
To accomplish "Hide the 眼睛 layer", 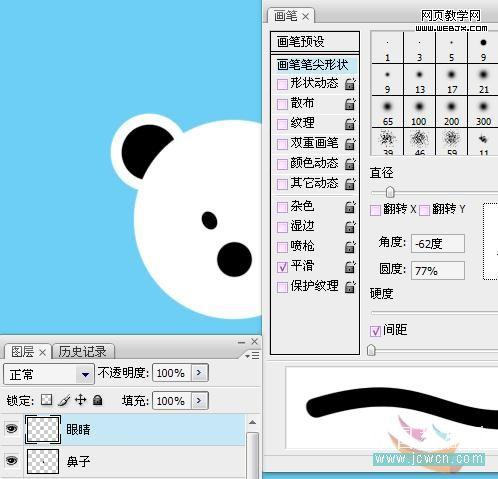I will [x=12, y=428].
